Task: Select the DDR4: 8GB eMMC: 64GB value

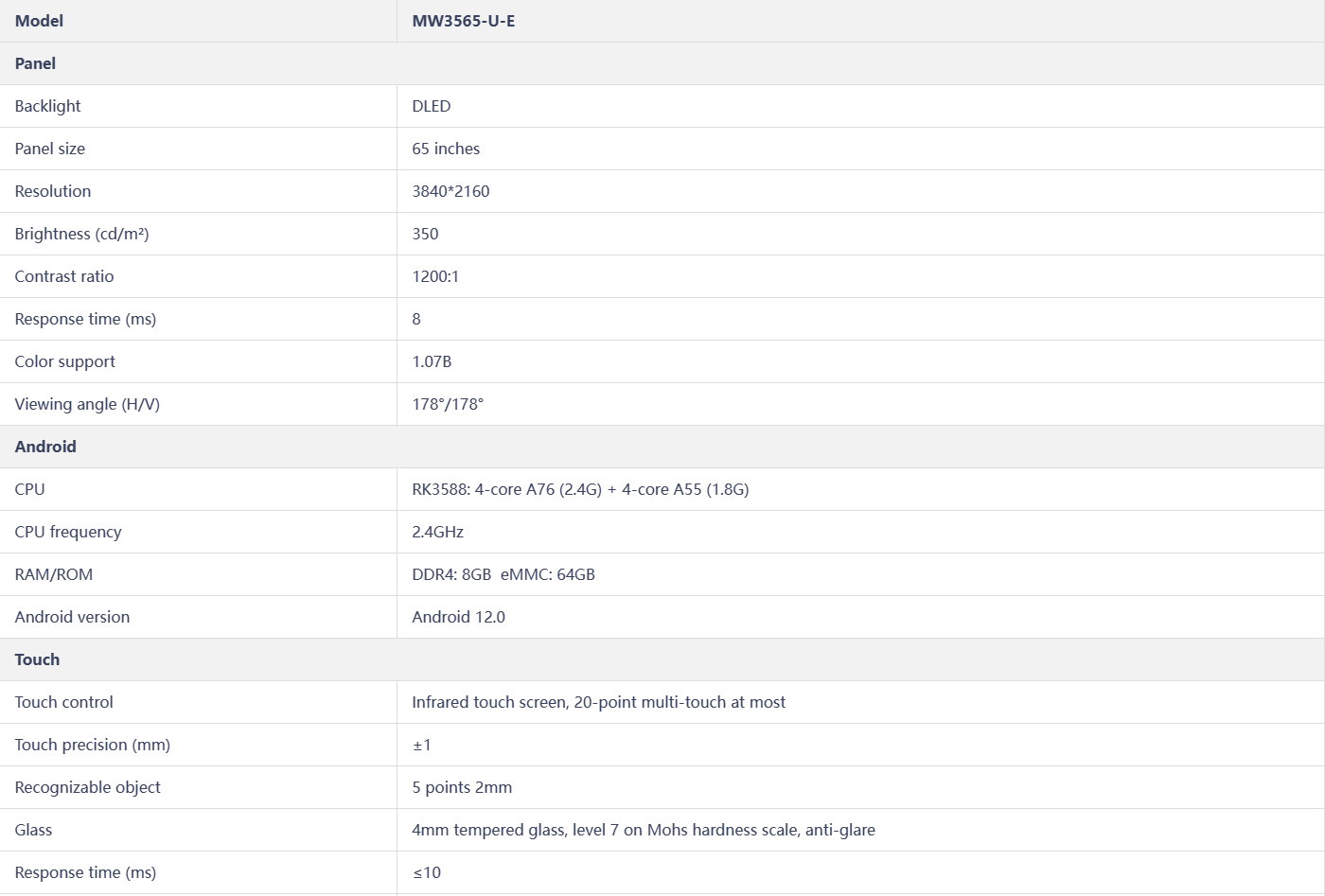Action: [503, 574]
